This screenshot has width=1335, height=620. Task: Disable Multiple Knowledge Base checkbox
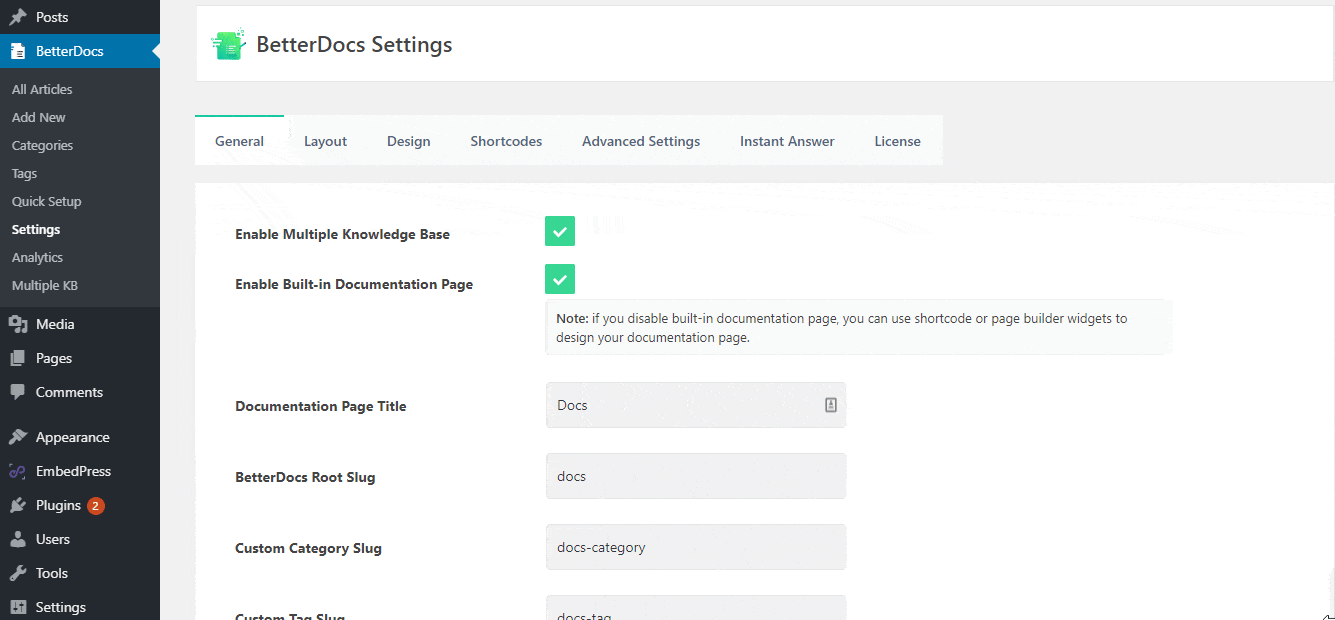[560, 231]
